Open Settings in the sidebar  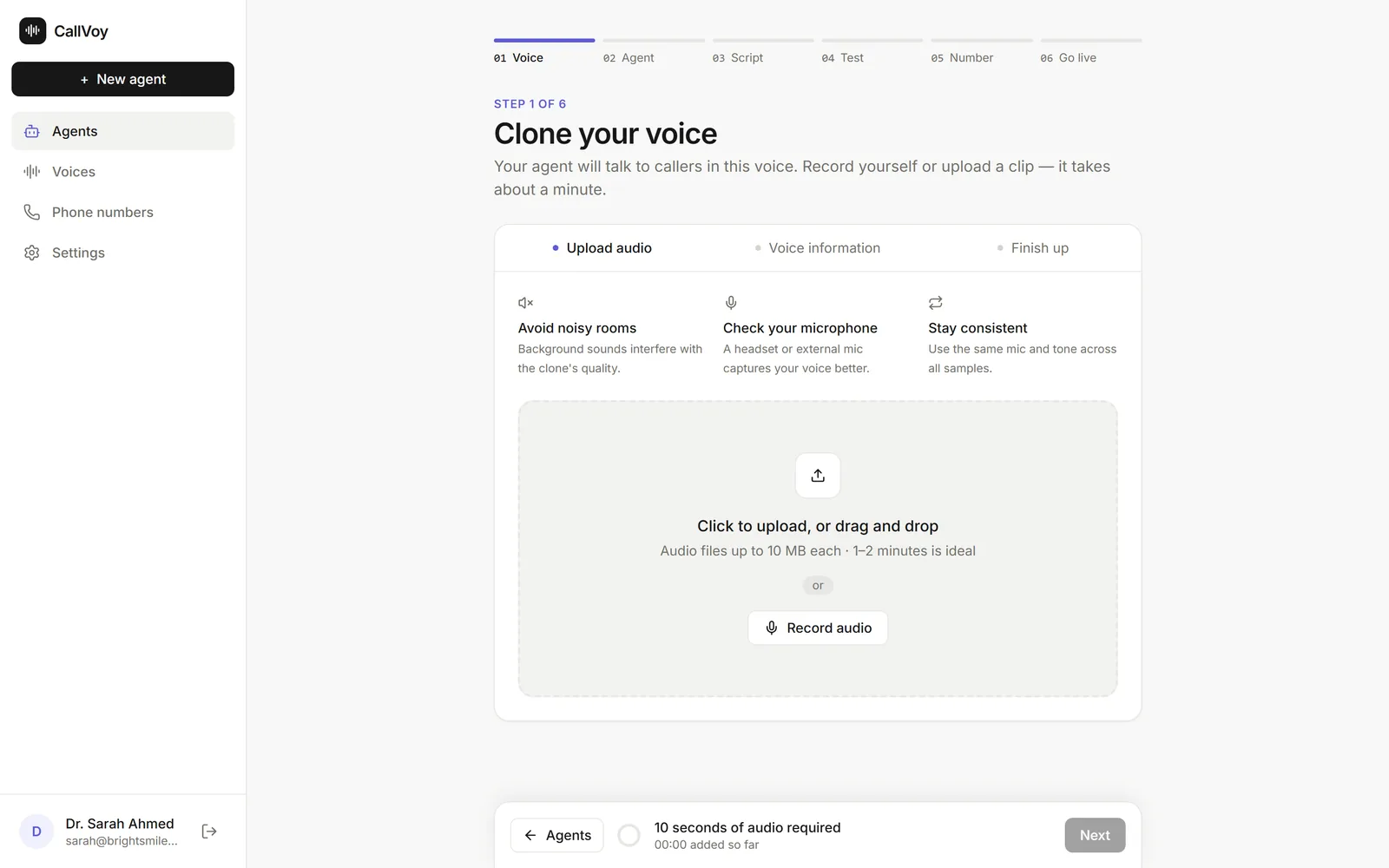122,253
